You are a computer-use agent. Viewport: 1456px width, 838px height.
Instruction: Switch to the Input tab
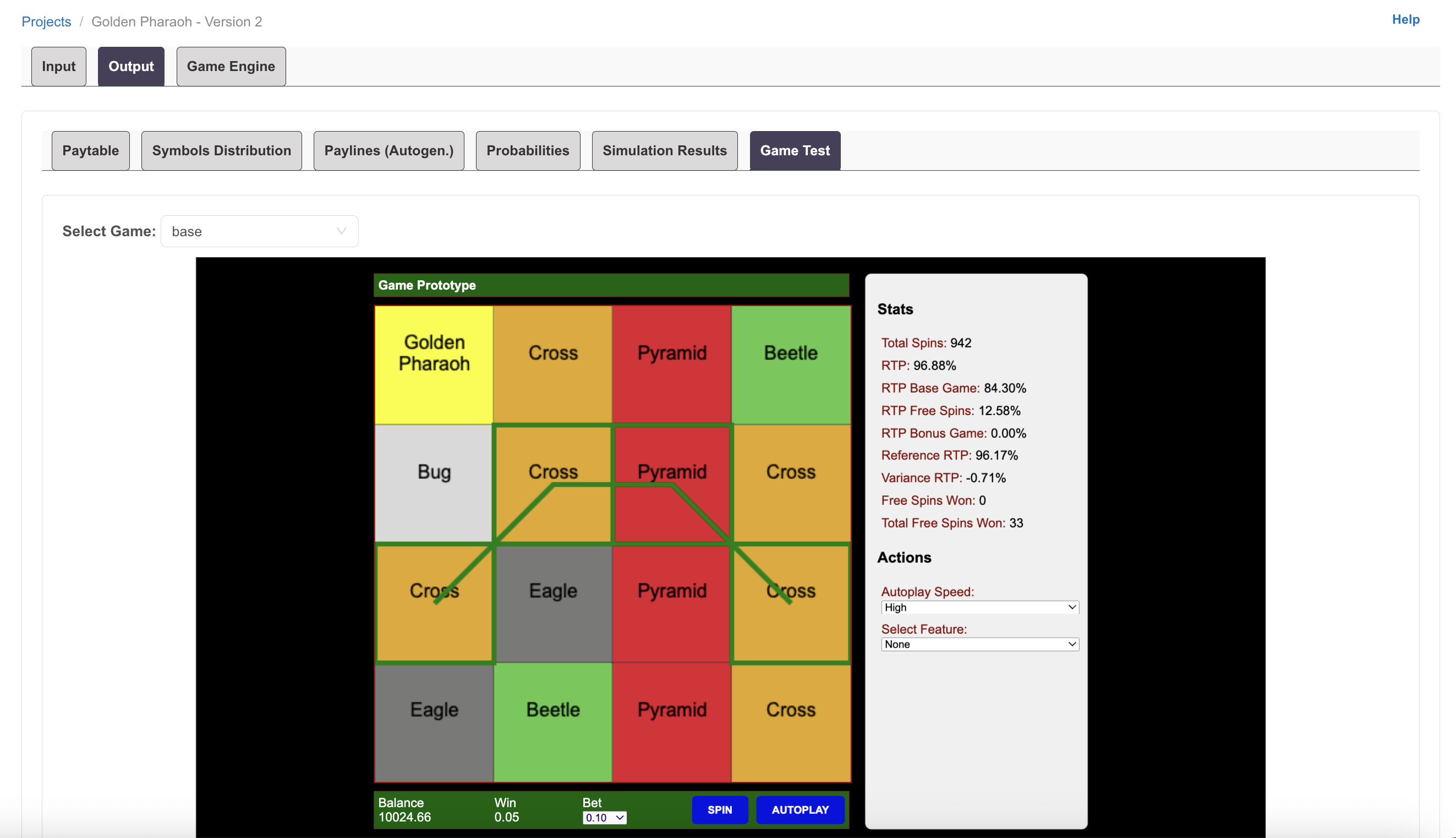coord(59,67)
